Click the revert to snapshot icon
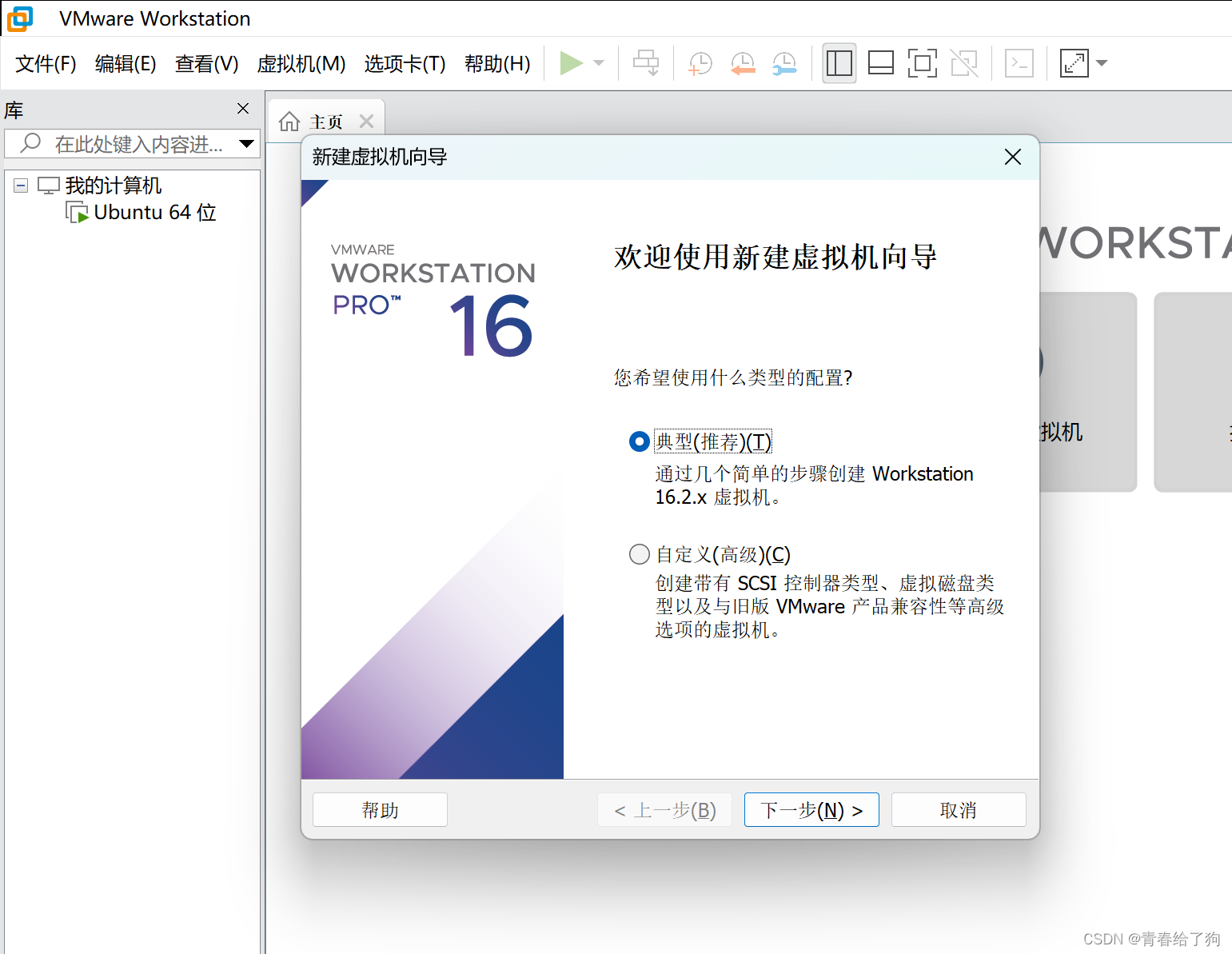Image resolution: width=1232 pixels, height=954 pixels. [743, 63]
